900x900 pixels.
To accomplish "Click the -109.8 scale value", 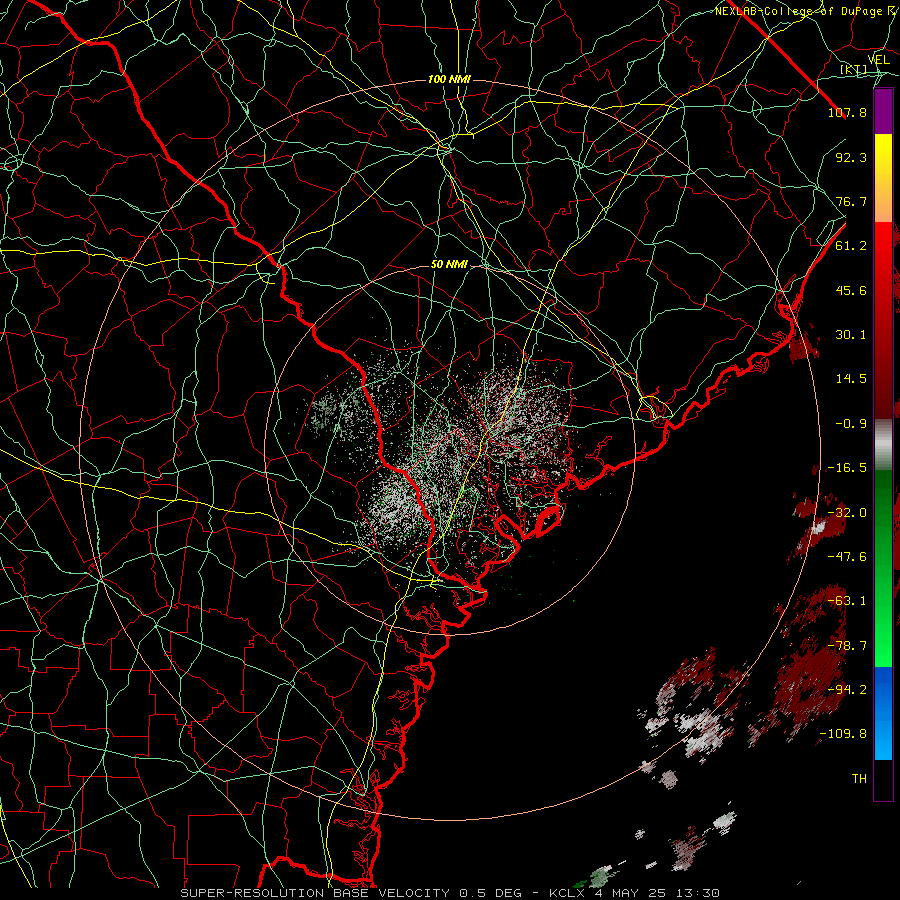I will point(843,734).
